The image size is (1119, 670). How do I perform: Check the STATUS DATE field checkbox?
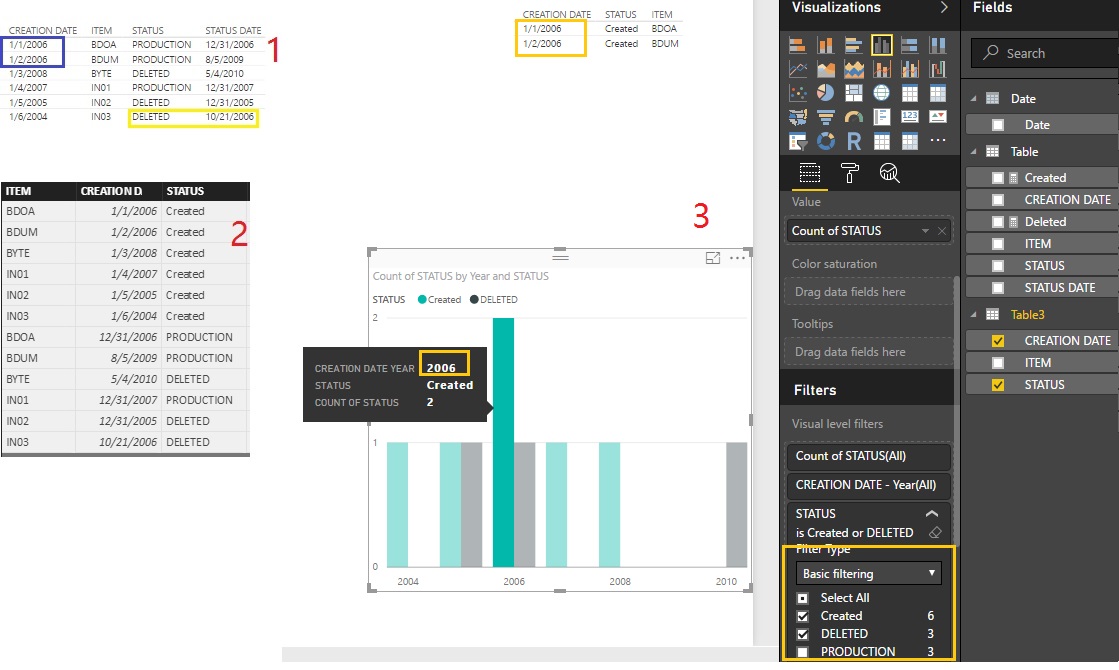click(x=998, y=288)
